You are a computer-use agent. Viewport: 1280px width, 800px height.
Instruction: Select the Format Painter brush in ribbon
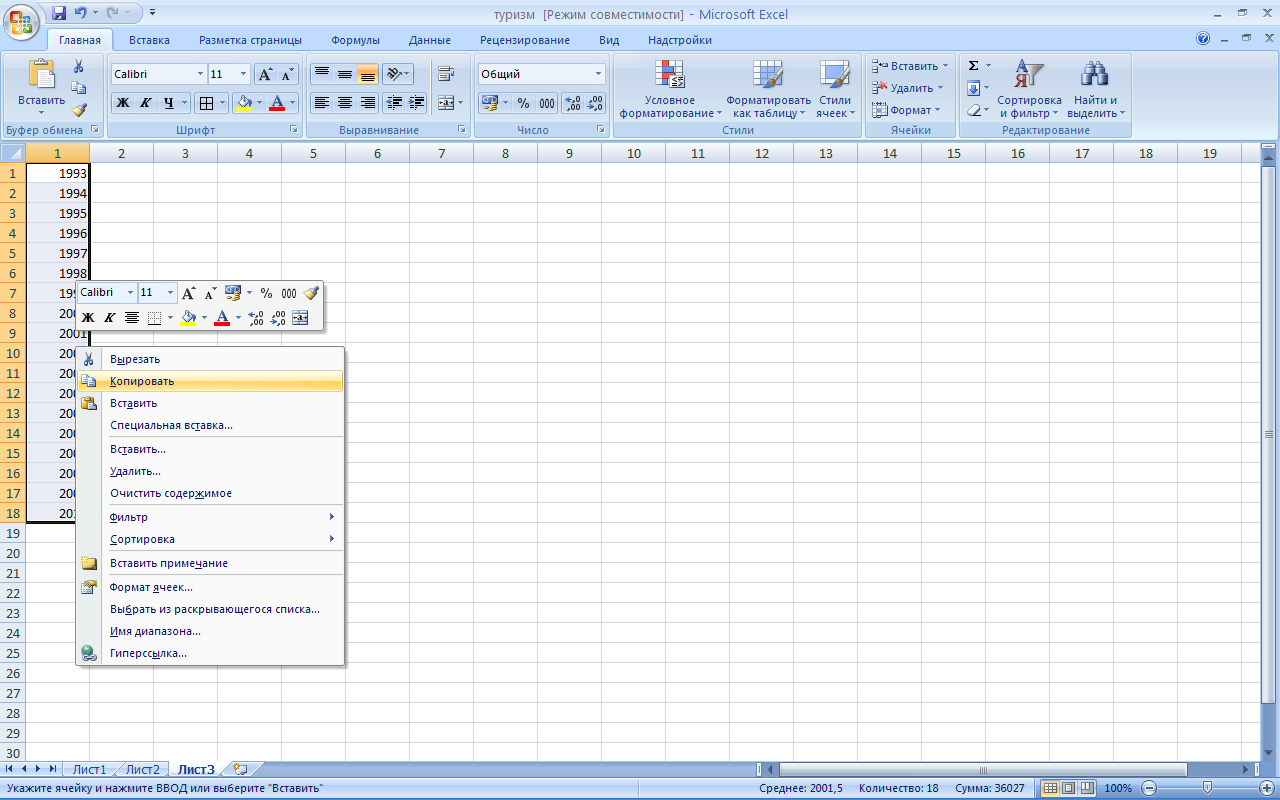coord(79,110)
